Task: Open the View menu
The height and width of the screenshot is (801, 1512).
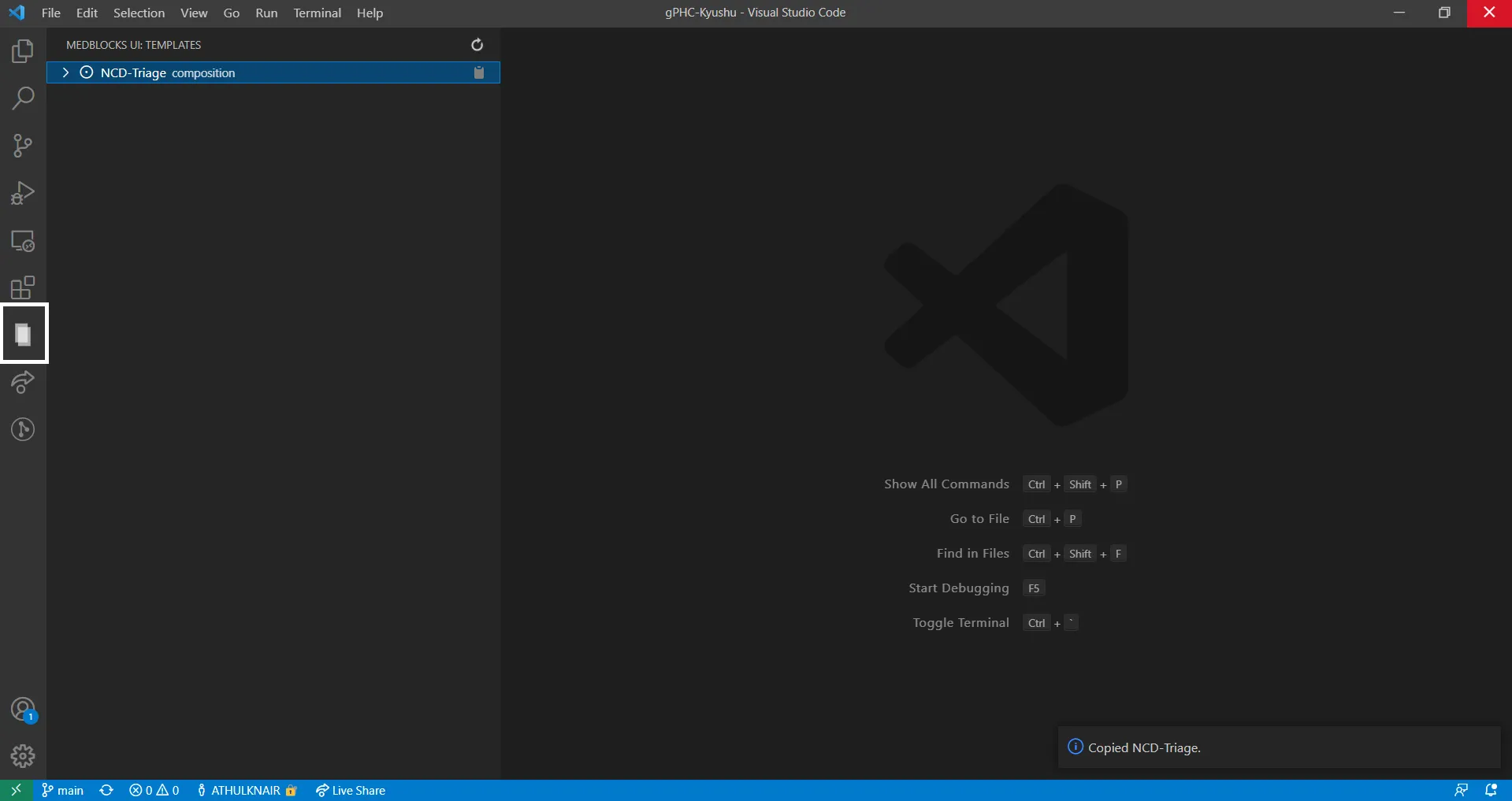Action: [x=193, y=13]
